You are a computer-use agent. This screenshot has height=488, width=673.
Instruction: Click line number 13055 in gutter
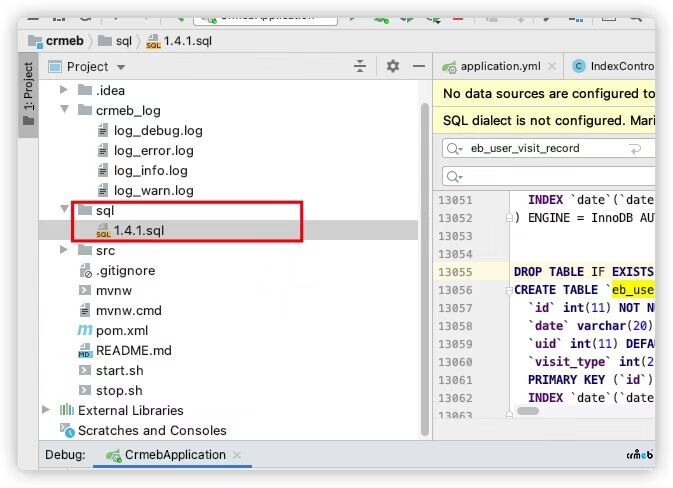point(455,272)
